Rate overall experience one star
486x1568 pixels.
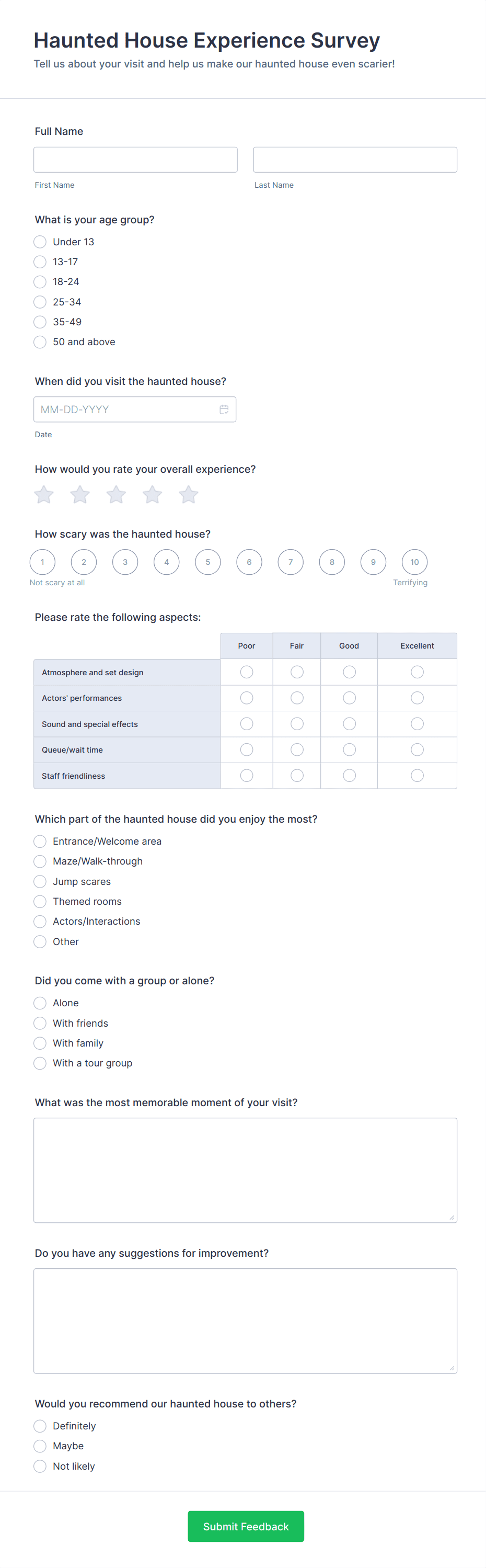[x=44, y=495]
